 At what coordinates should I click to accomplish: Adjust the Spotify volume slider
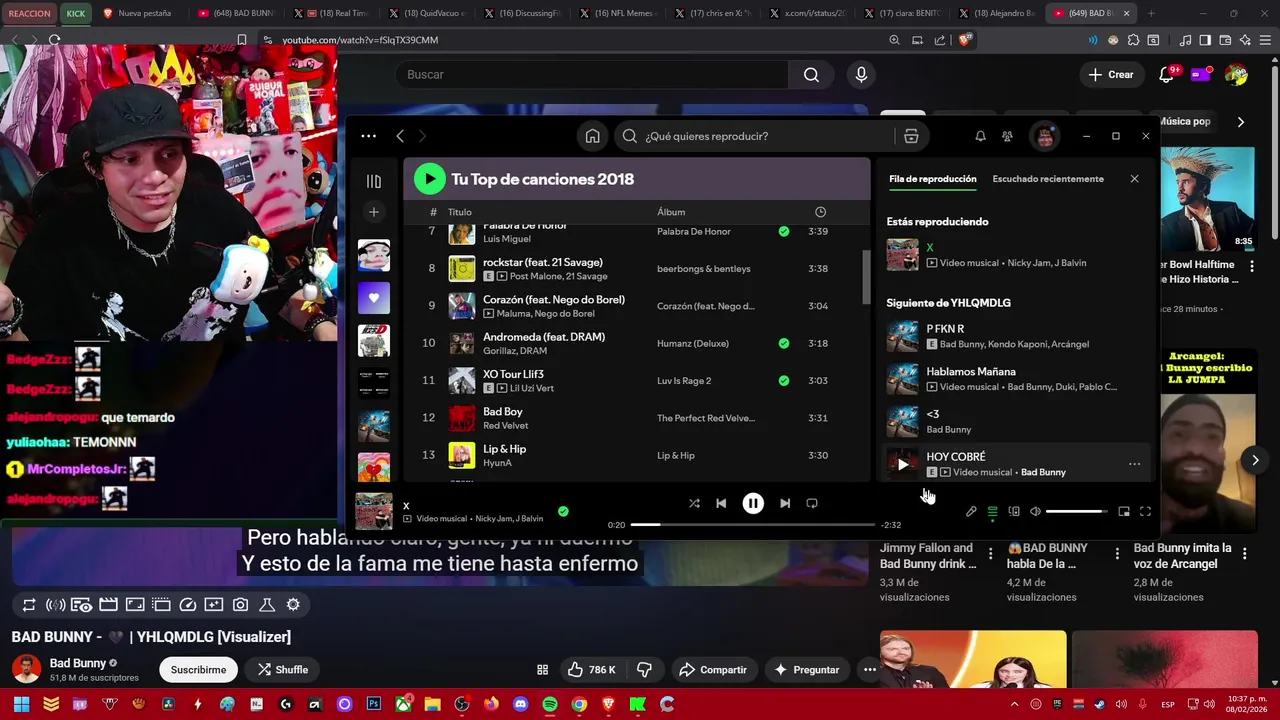(x=1077, y=512)
